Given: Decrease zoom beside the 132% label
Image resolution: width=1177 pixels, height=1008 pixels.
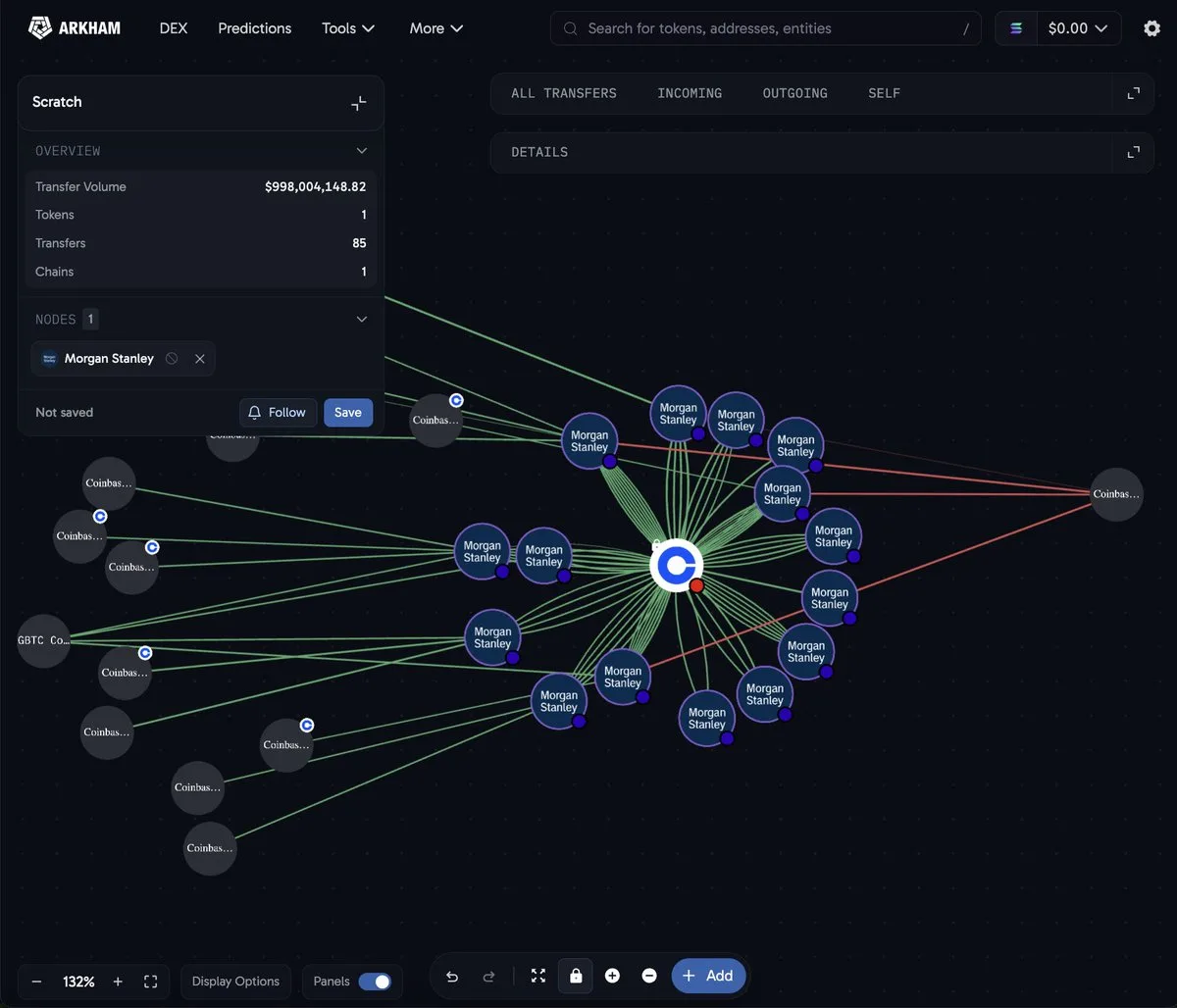Looking at the screenshot, I should pos(36,982).
